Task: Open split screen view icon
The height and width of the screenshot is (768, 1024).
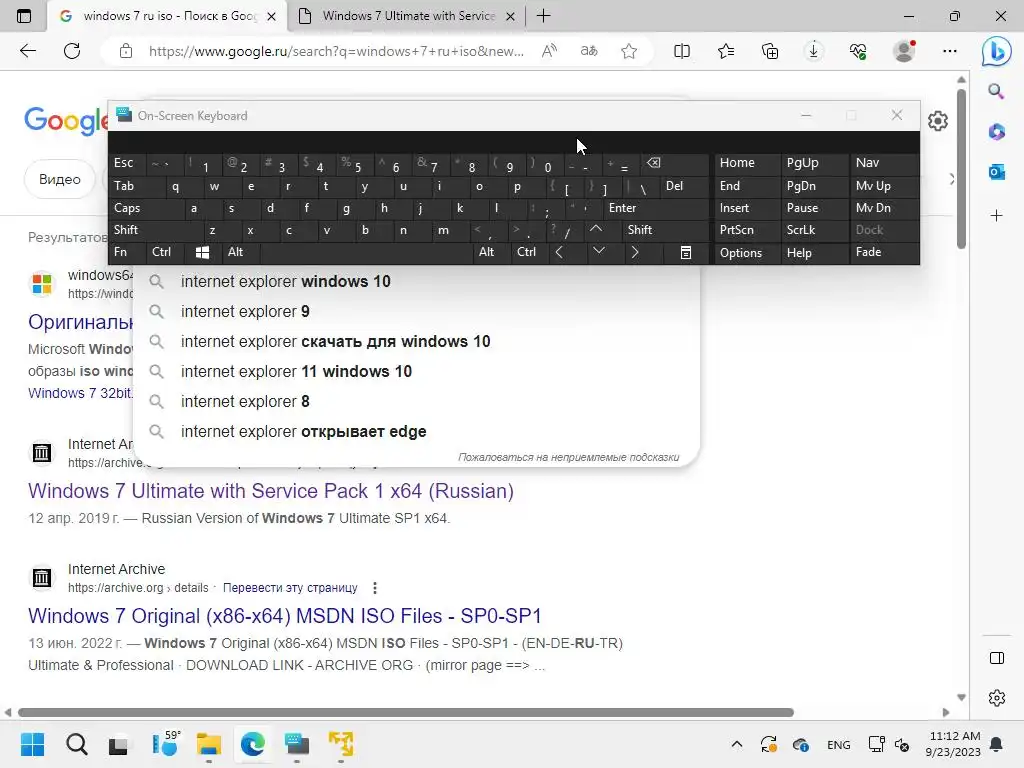Action: pyautogui.click(x=682, y=51)
